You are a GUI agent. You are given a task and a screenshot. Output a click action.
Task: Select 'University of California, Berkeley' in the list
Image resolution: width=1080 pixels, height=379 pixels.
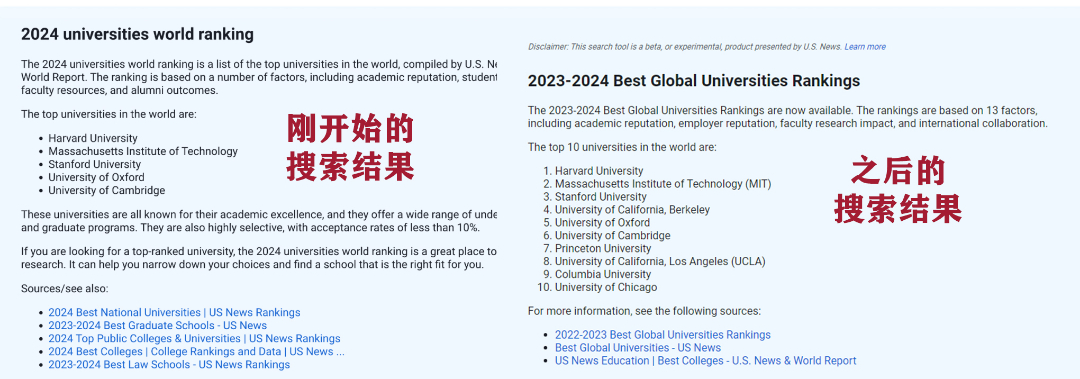632,209
